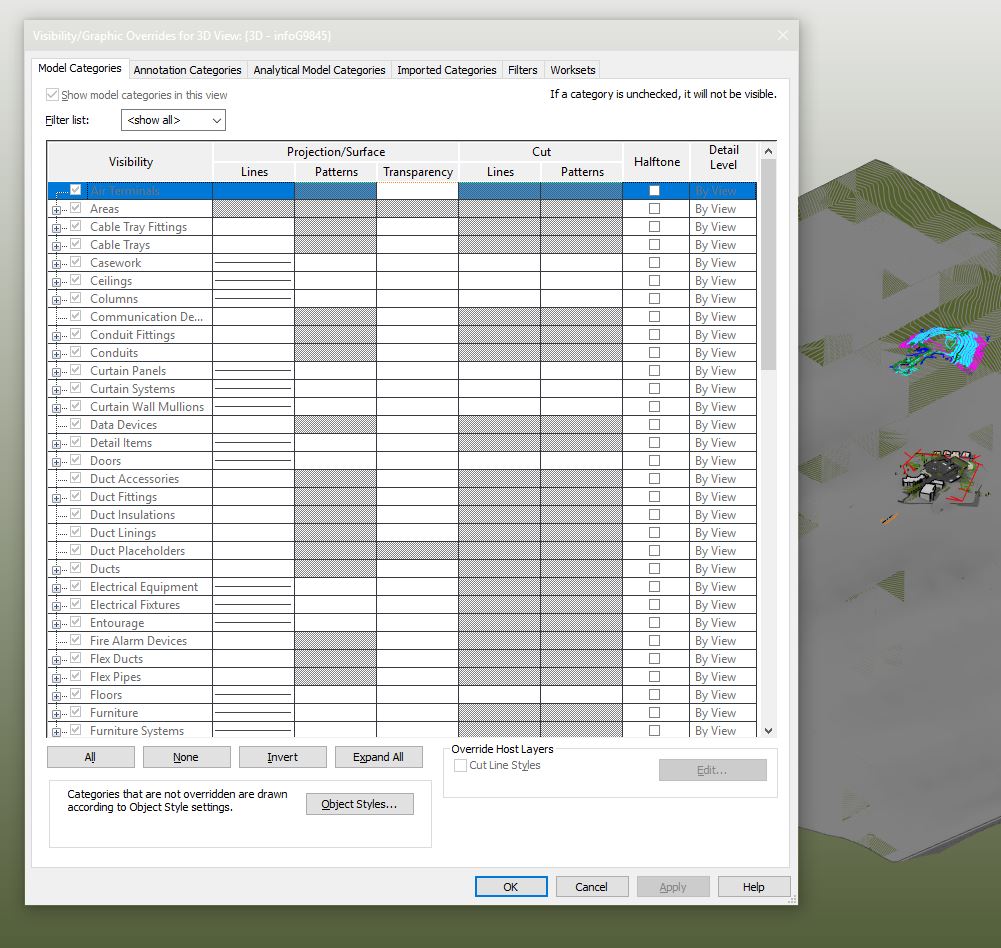This screenshot has width=1001, height=948.
Task: Switch to Imported Categories tab
Action: [446, 70]
